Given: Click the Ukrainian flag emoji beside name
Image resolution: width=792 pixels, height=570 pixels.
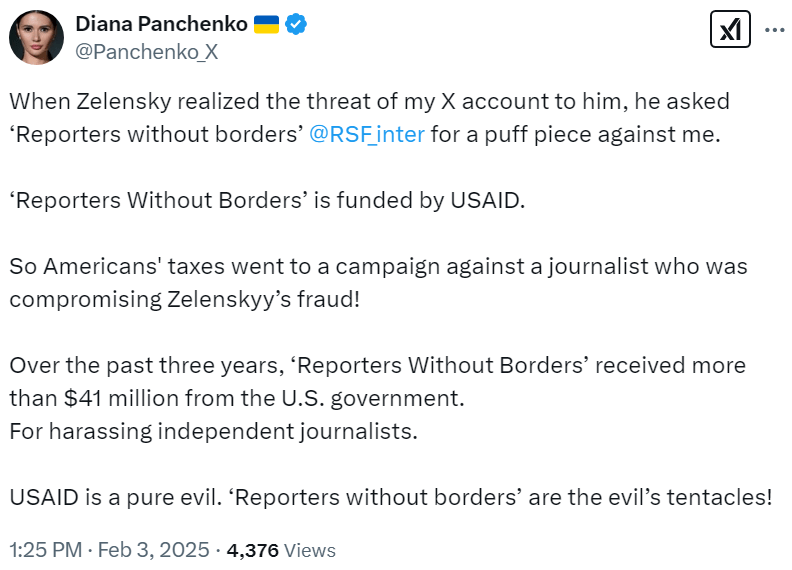Looking at the screenshot, I should tap(266, 25).
